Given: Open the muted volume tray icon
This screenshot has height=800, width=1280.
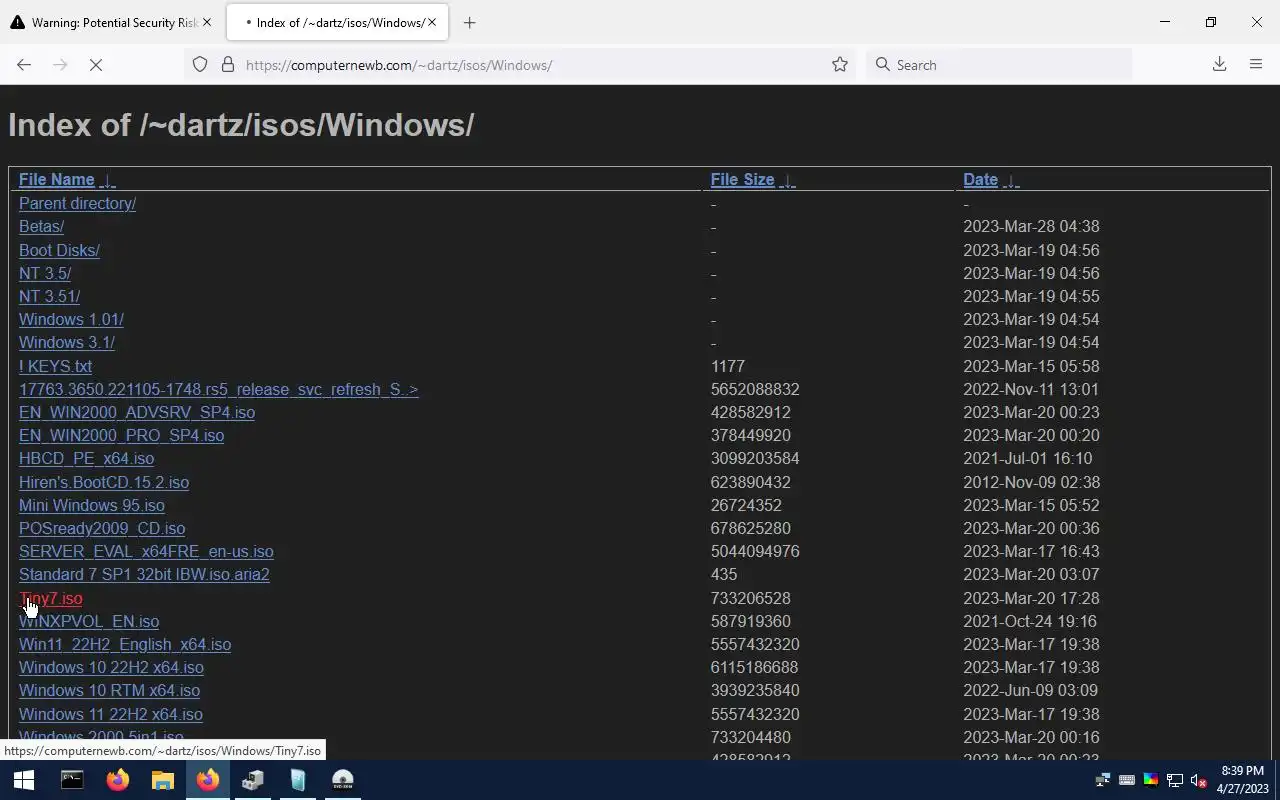Looking at the screenshot, I should click(x=1199, y=780).
